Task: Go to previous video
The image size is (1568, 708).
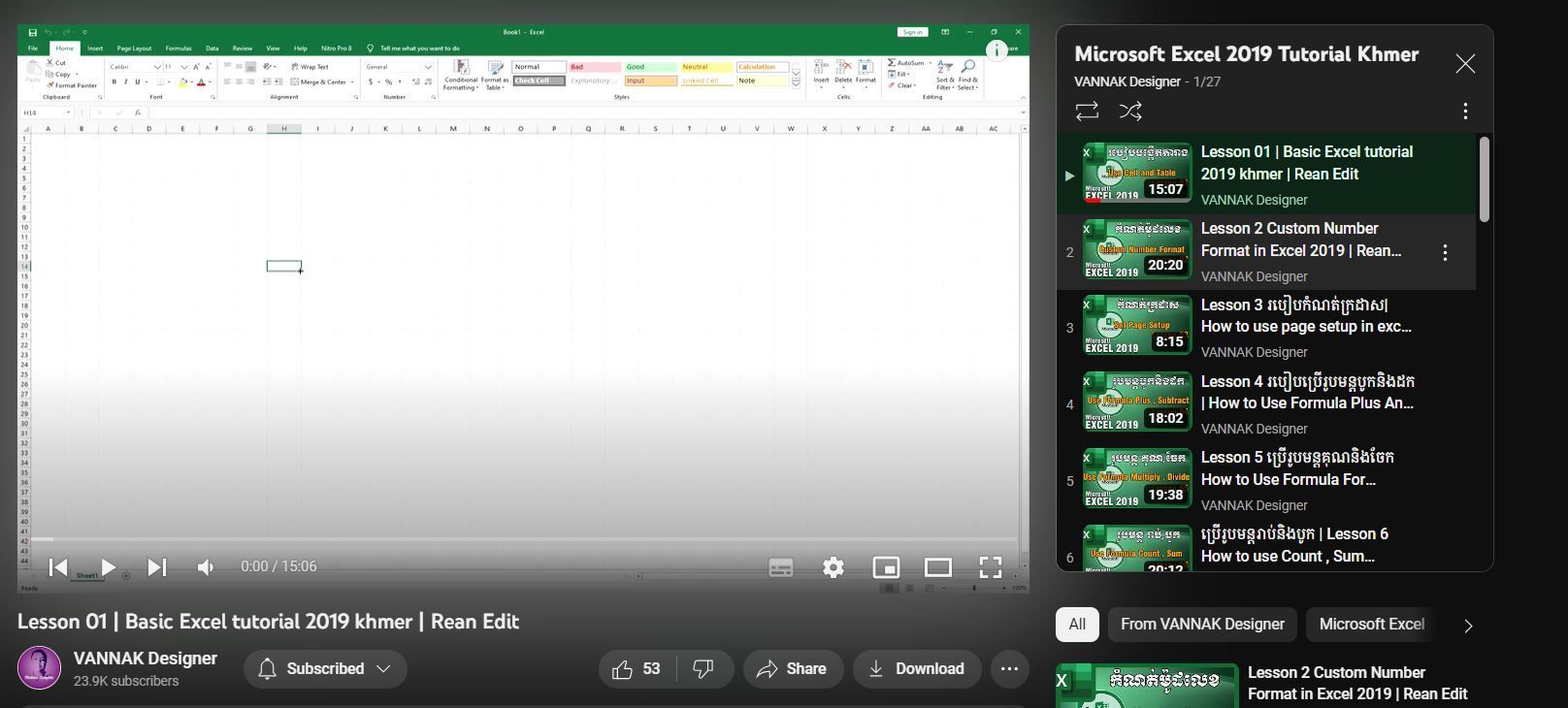Action: pyautogui.click(x=58, y=567)
